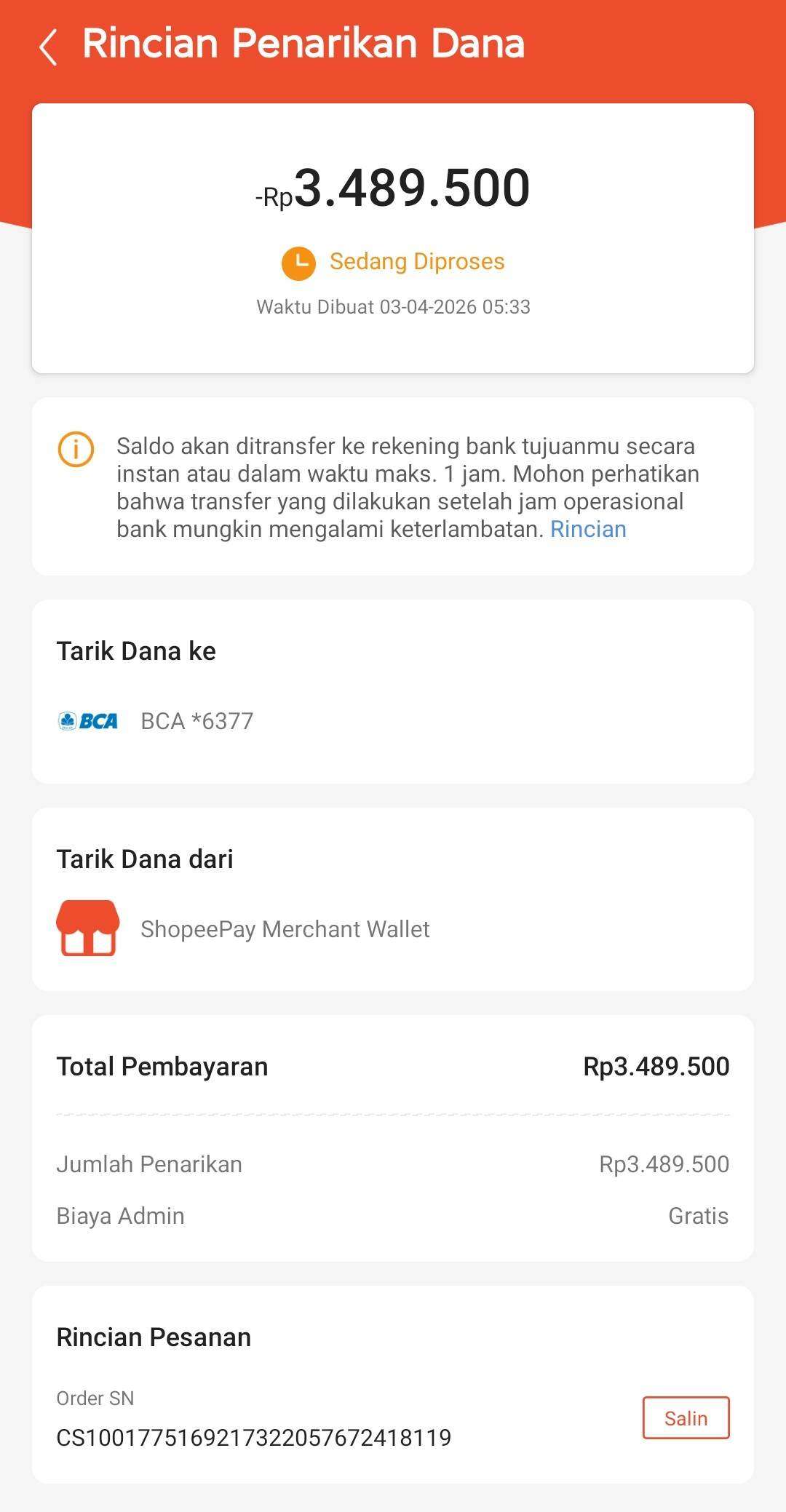The height and width of the screenshot is (1512, 786).
Task: Tap the Rincian Pesanan heading
Action: (154, 1337)
